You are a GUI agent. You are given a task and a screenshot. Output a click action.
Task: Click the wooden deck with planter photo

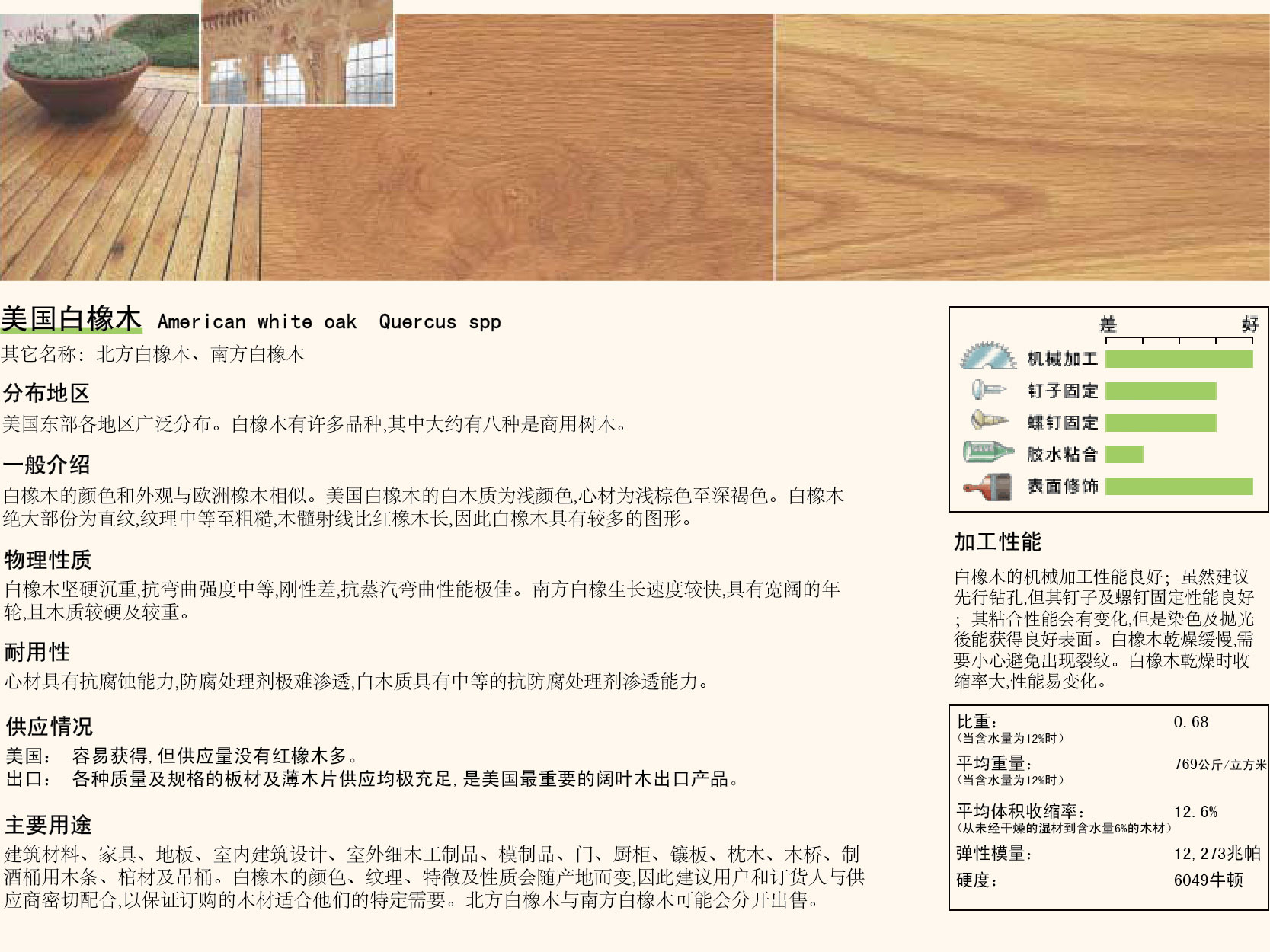pyautogui.click(x=130, y=148)
